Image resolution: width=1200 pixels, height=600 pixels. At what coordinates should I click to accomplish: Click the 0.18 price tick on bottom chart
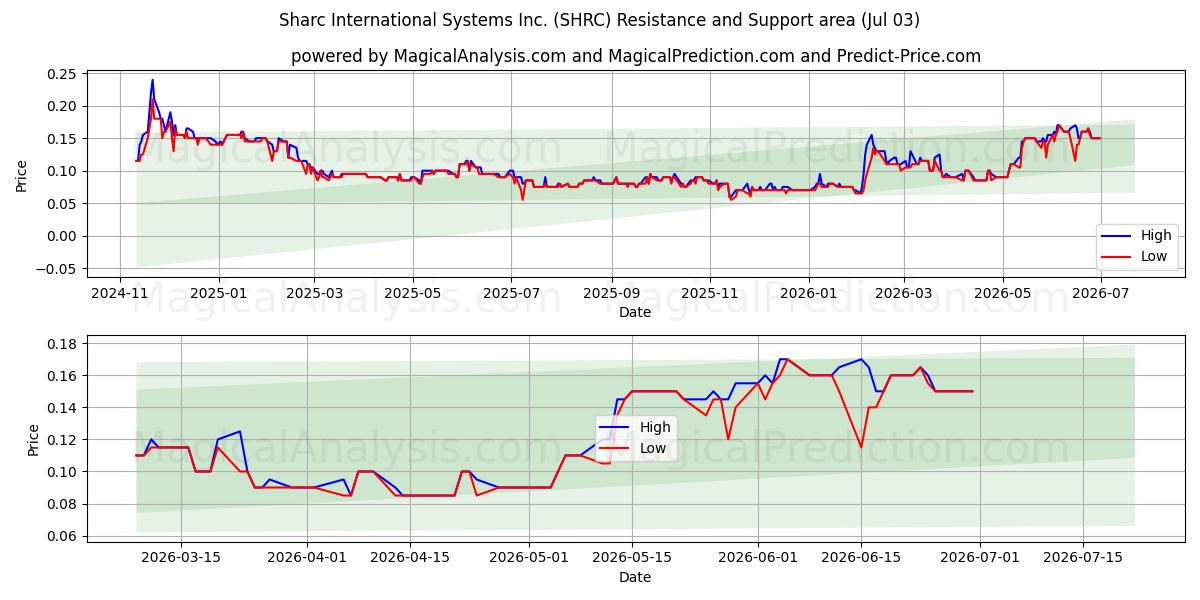click(x=62, y=344)
